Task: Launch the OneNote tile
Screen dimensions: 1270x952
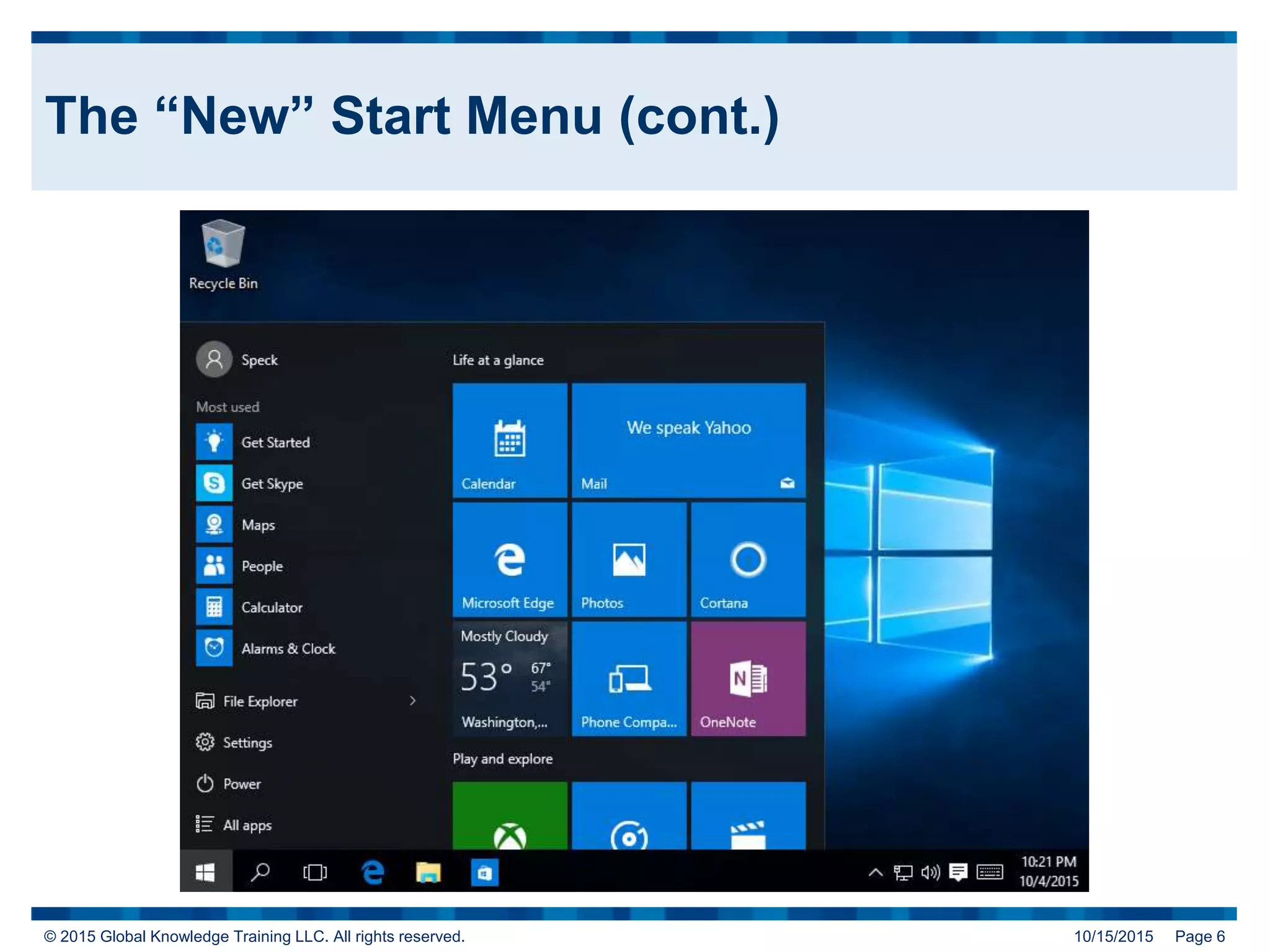Action: (748, 679)
